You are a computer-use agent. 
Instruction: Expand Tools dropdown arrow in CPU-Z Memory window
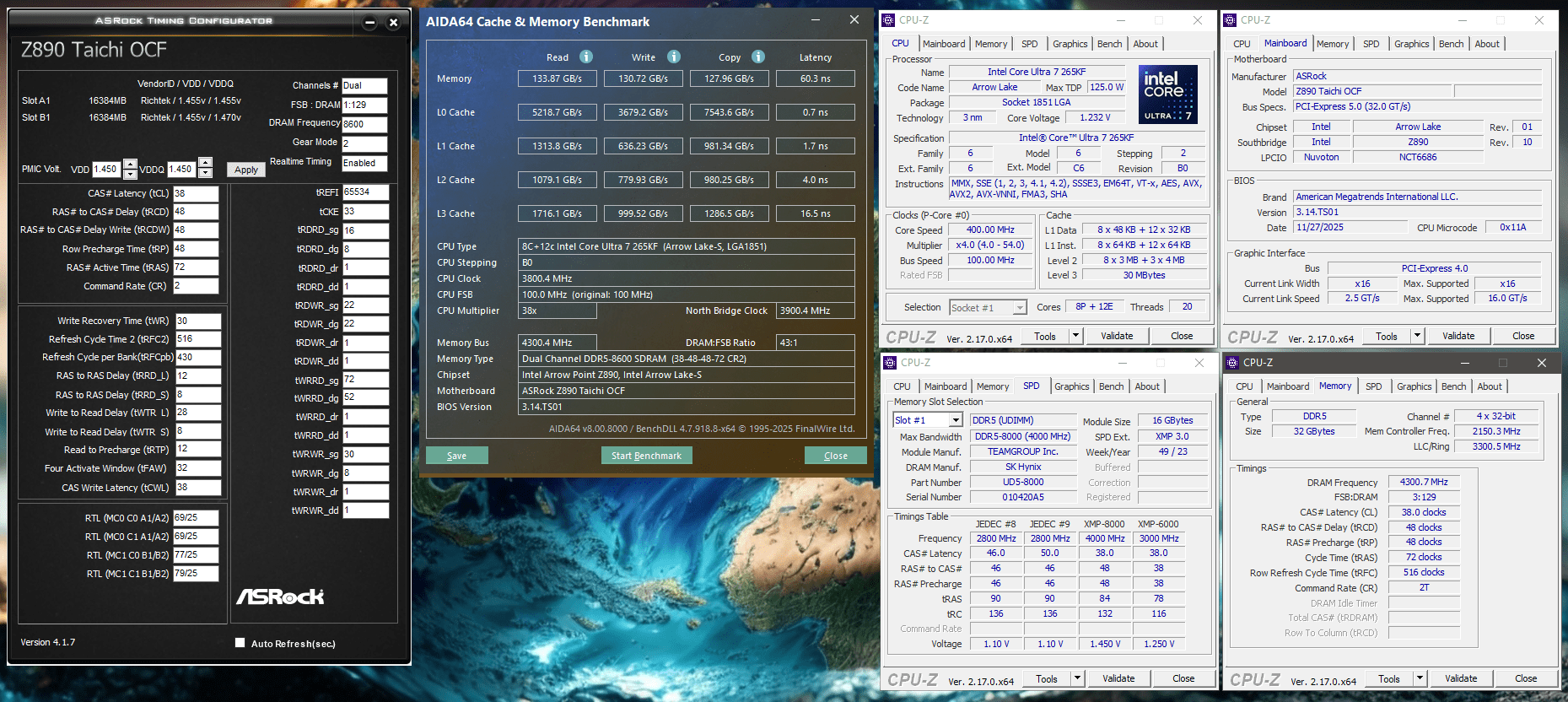1420,678
